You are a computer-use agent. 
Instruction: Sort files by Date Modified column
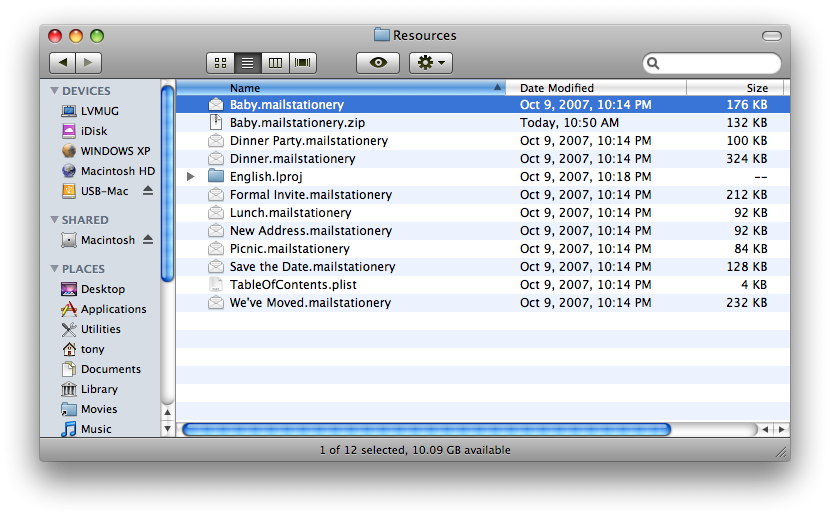[556, 88]
